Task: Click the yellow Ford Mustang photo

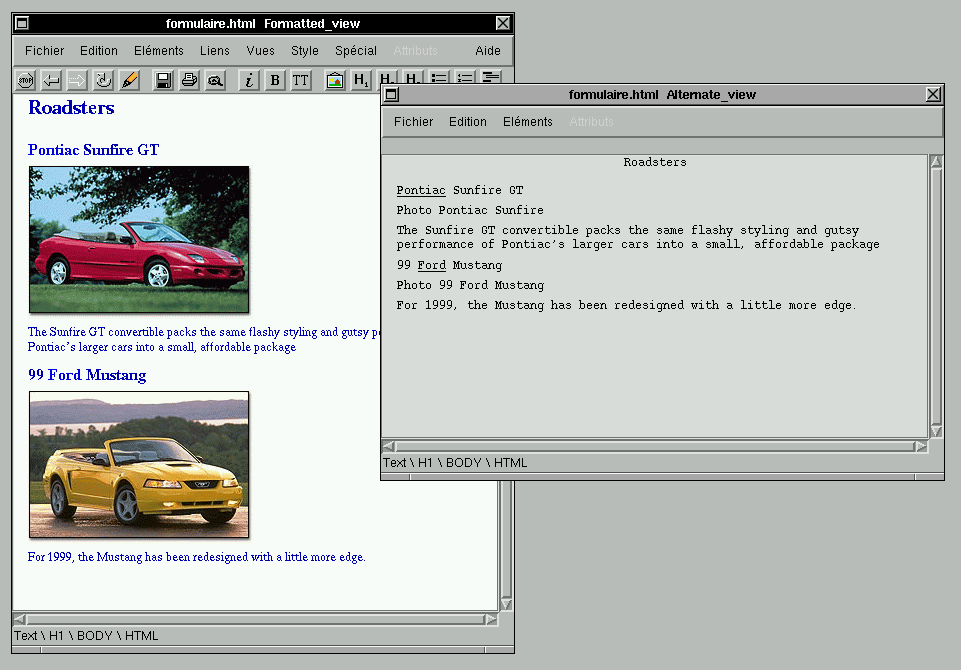Action: [139, 464]
